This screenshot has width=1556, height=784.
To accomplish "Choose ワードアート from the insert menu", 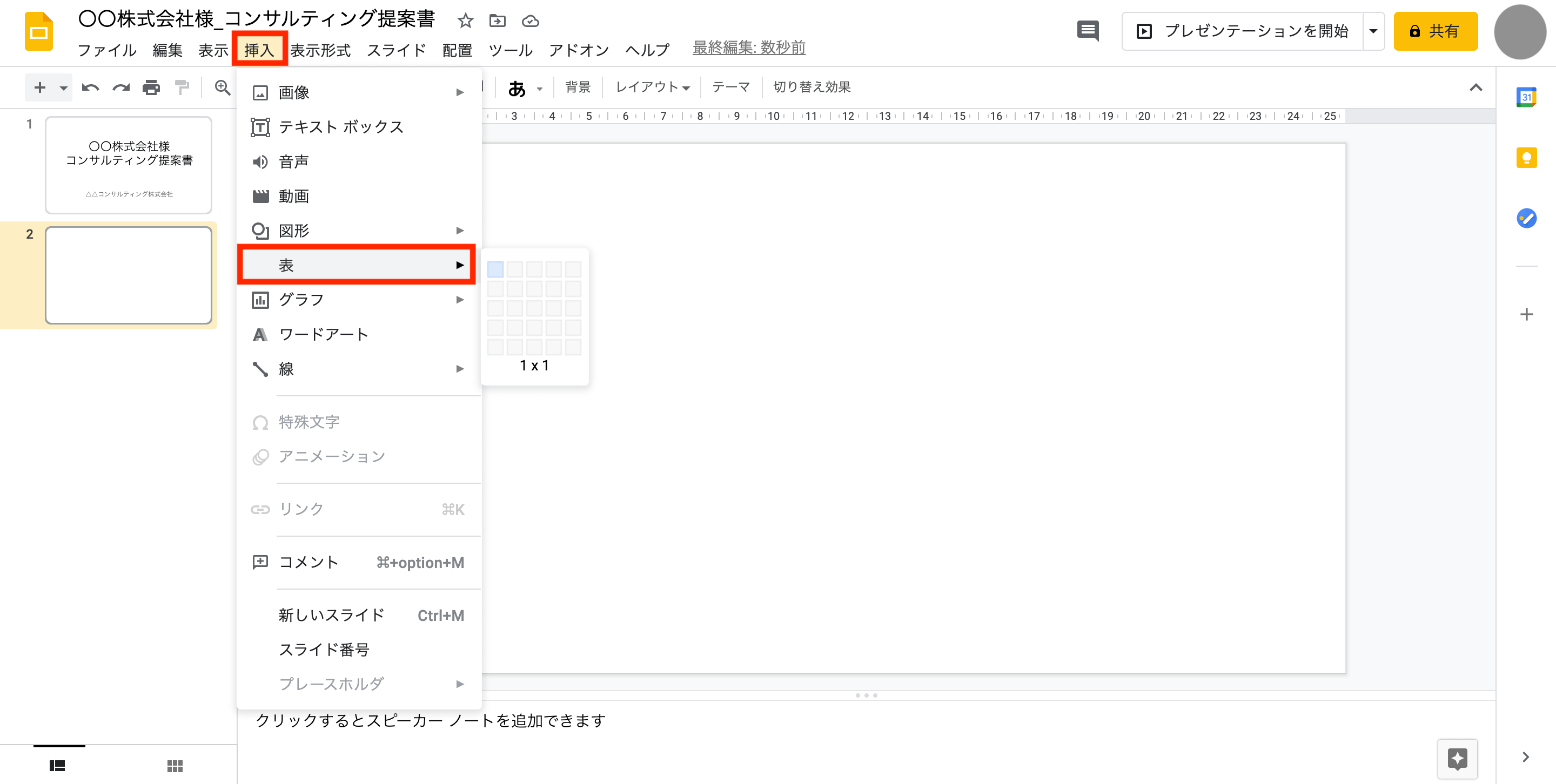I will click(x=359, y=334).
